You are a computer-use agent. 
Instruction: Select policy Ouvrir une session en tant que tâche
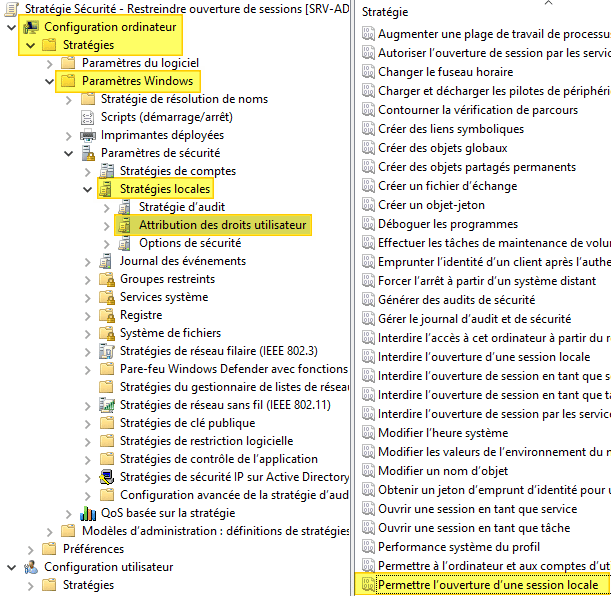(474, 528)
